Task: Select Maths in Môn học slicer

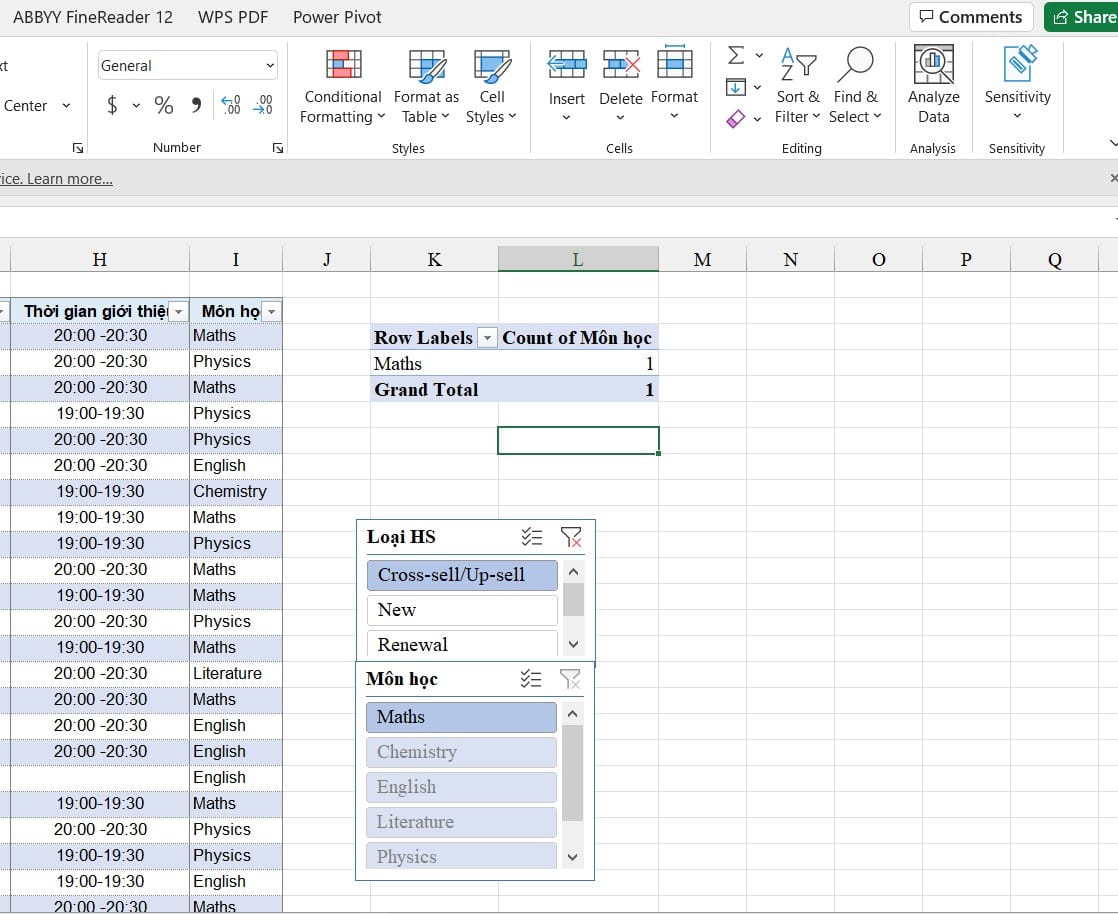Action: [461, 717]
